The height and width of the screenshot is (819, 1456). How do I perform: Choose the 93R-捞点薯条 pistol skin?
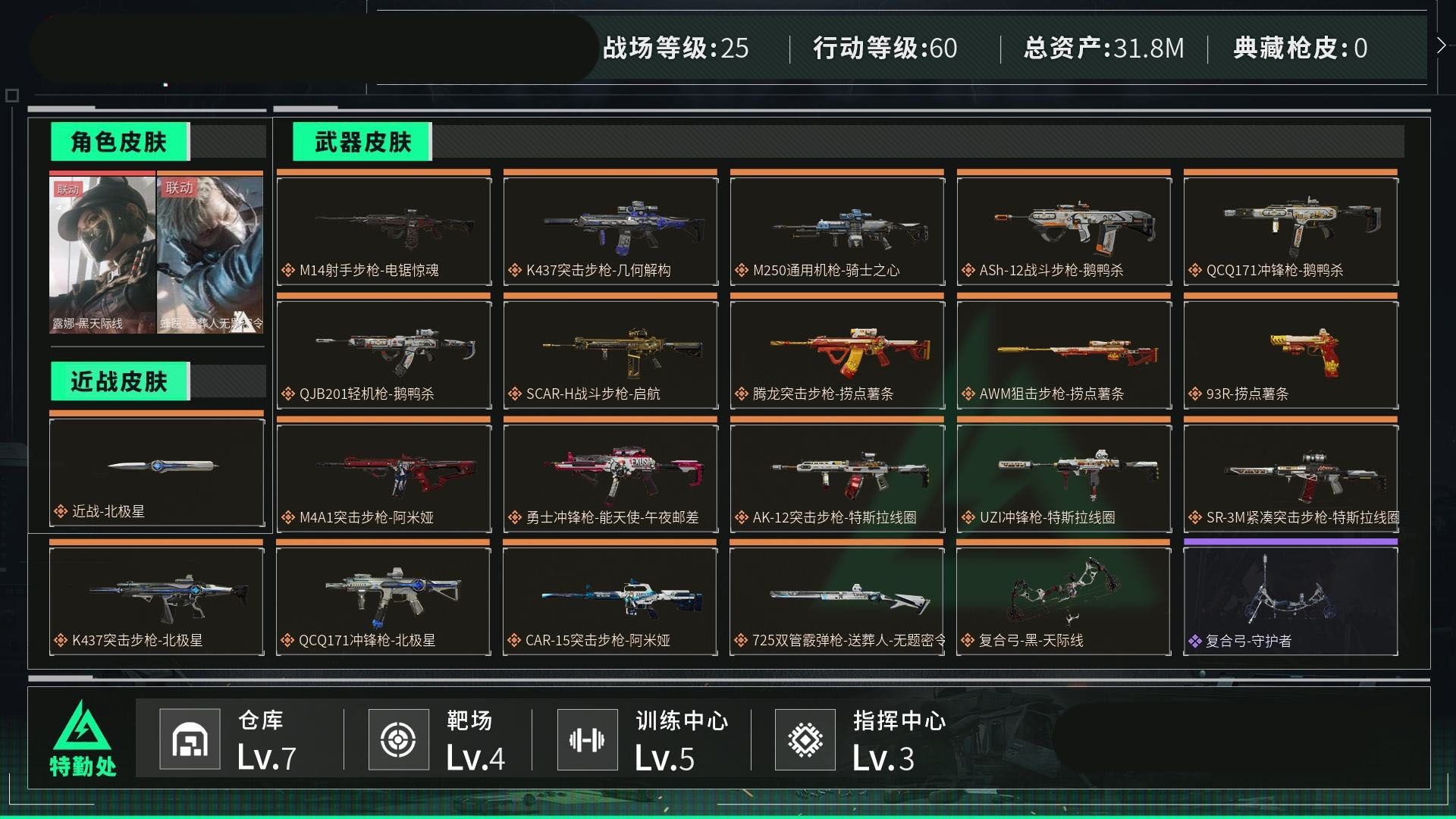pos(1291,355)
